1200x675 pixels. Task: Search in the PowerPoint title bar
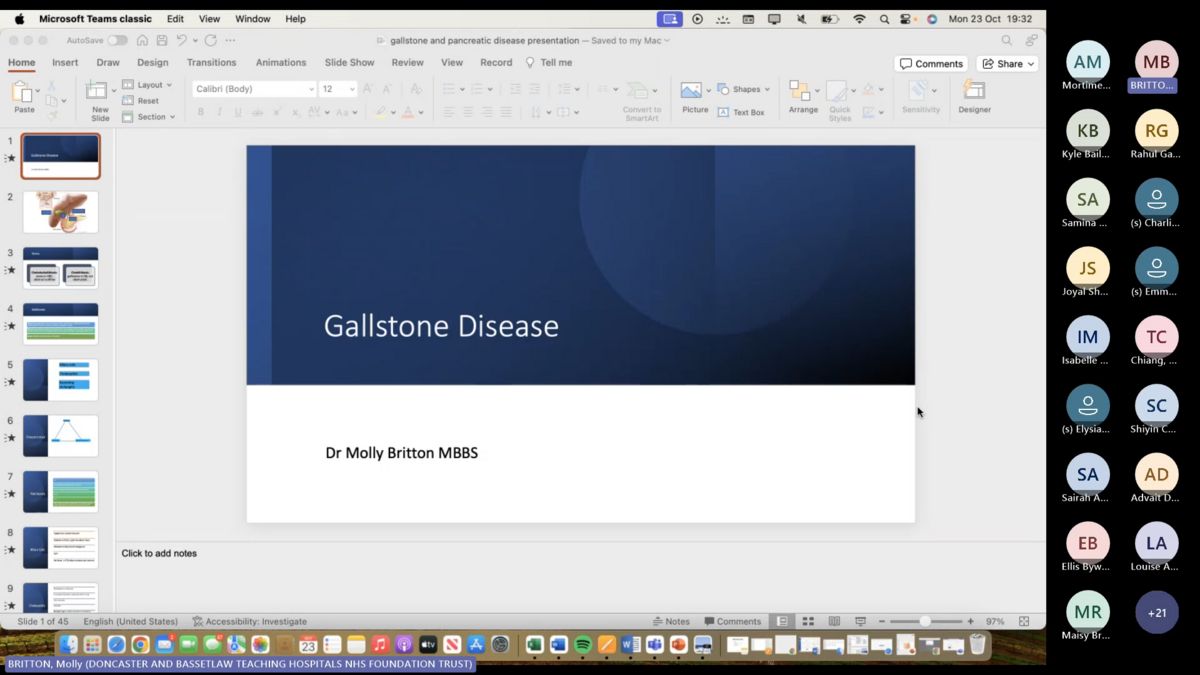point(1007,40)
